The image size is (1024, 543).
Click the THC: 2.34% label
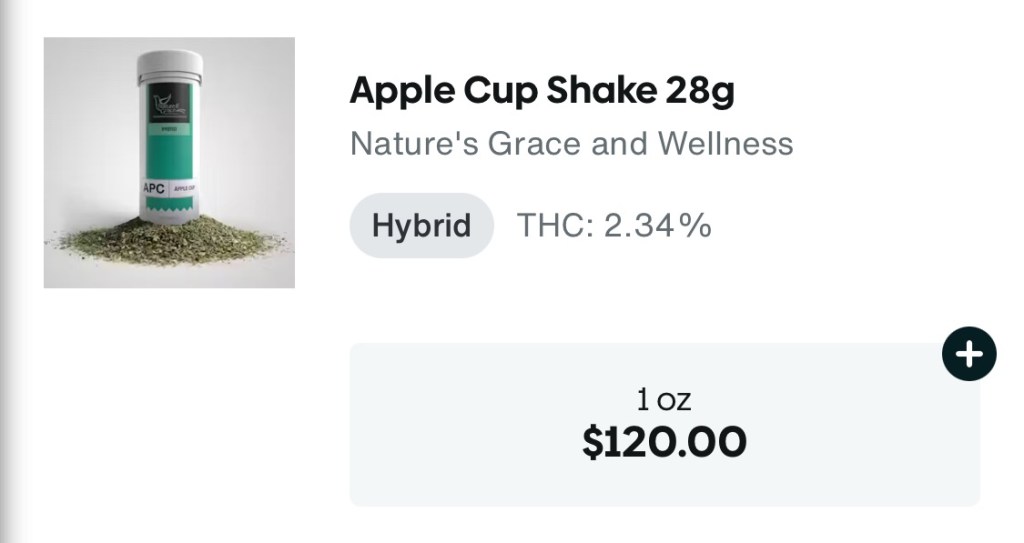point(613,225)
